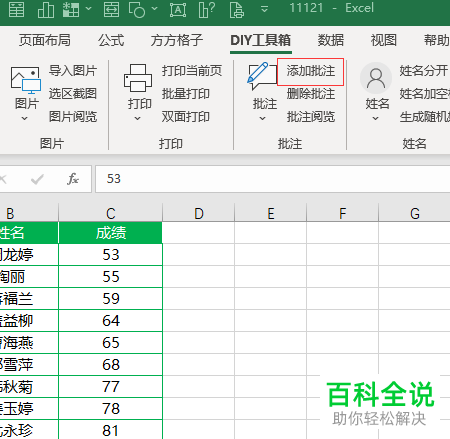Image resolution: width=450 pixels, height=439 pixels.
Task: Open Customize Quick Access Toolbar dropdown
Action: tap(264, 9)
